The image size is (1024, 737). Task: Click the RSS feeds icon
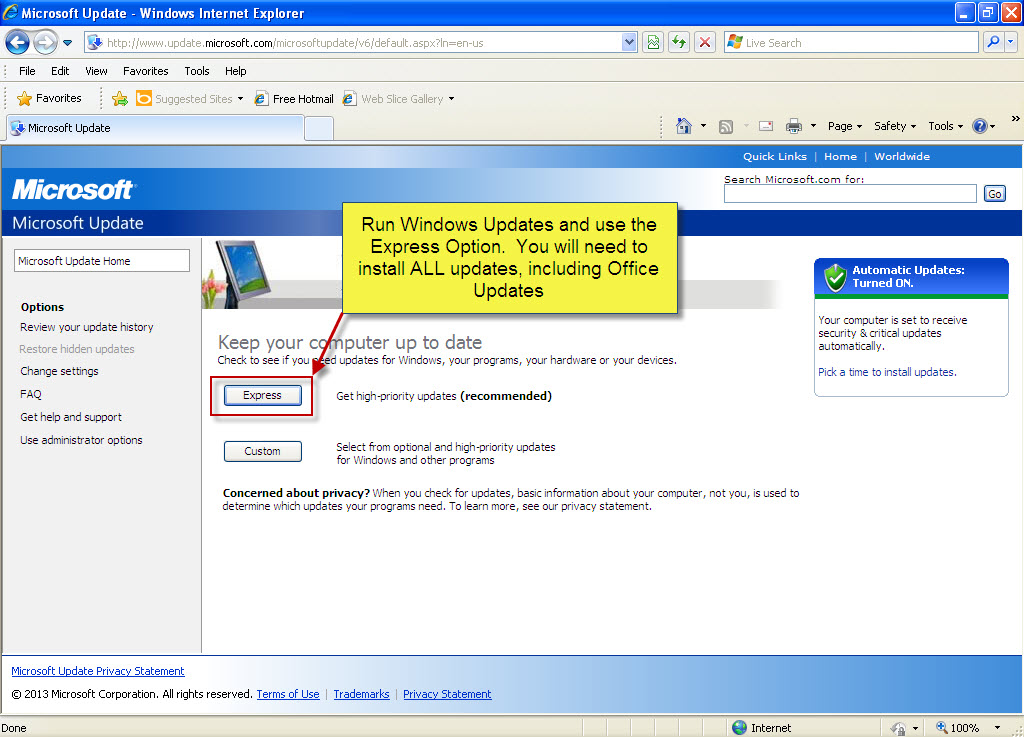[726, 127]
